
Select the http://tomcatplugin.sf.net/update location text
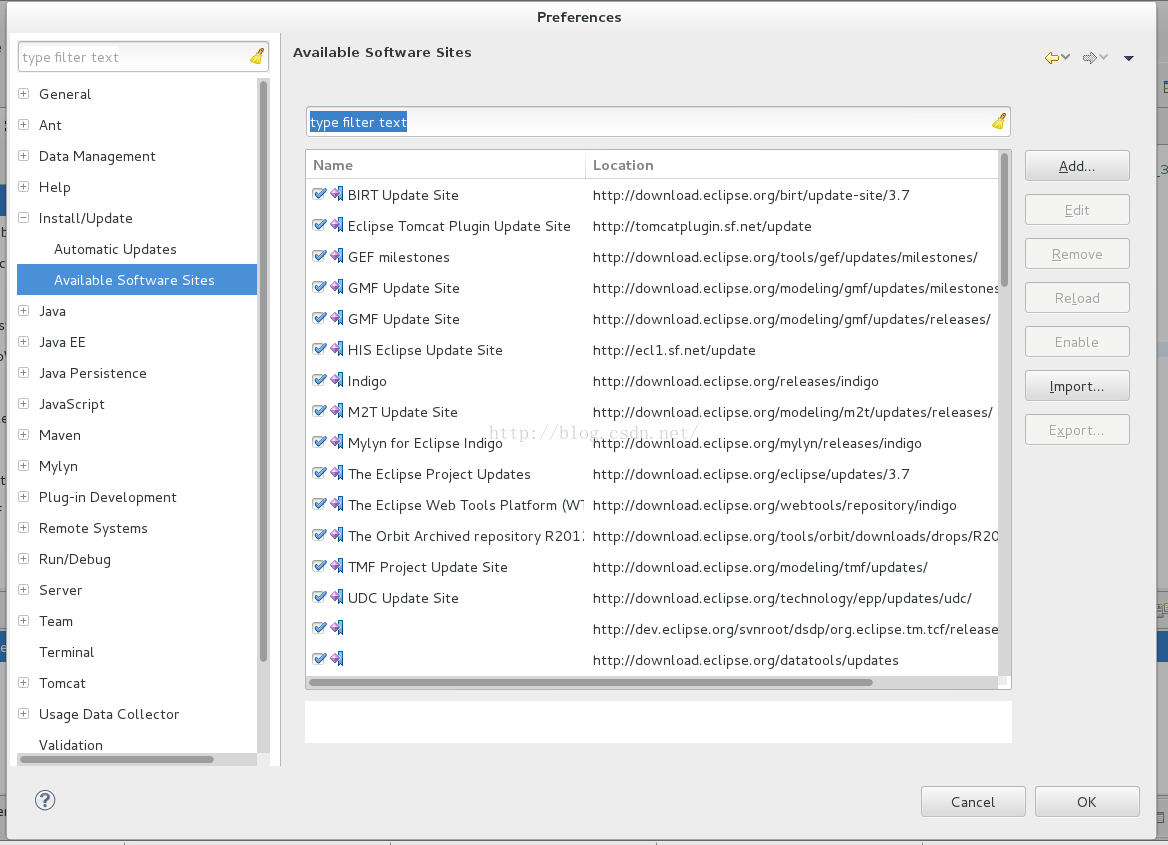point(702,226)
